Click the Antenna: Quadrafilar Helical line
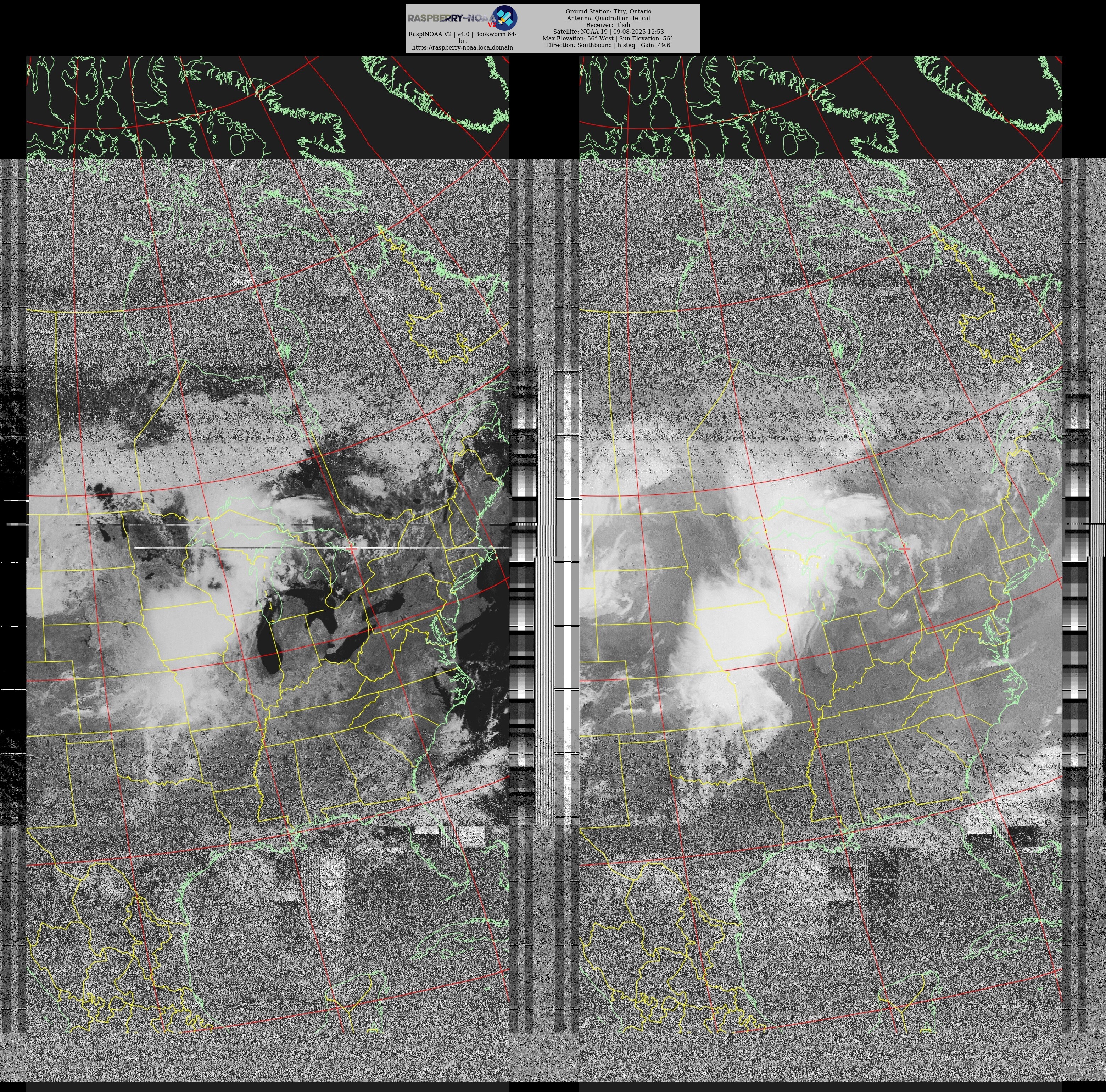The height and width of the screenshot is (1092, 1106). [608, 18]
